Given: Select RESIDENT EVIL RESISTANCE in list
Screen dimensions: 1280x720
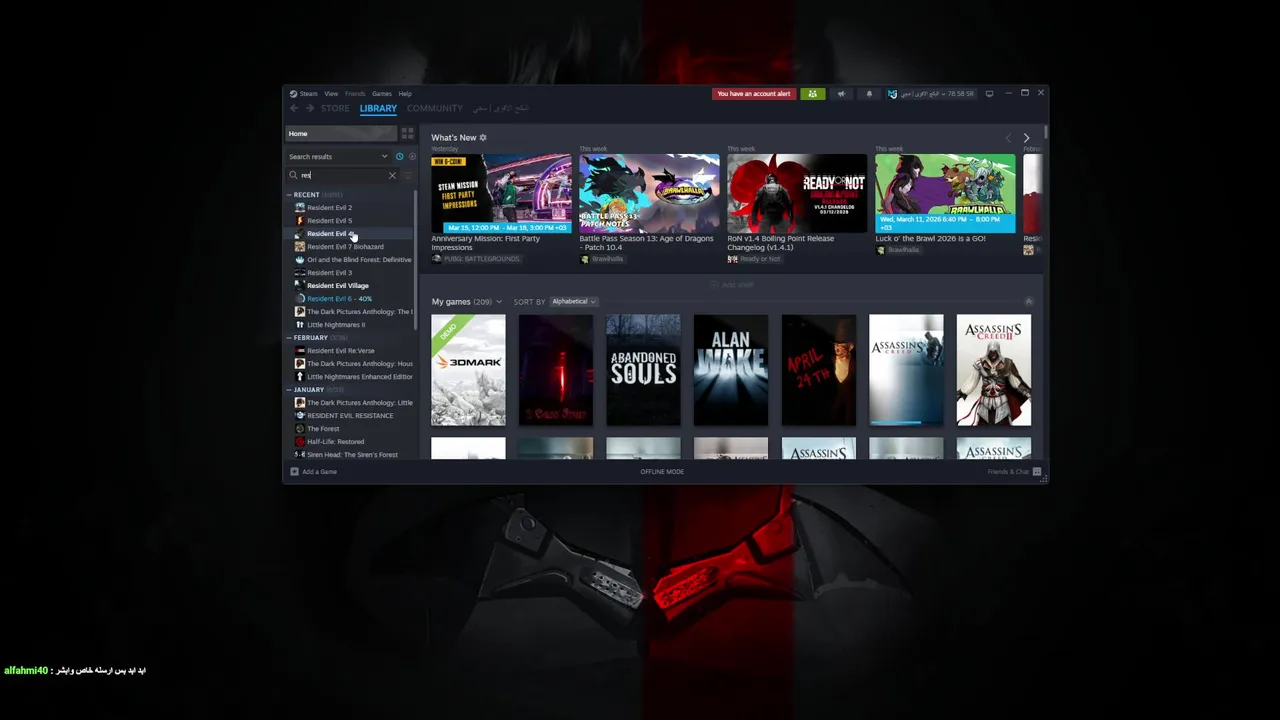Looking at the screenshot, I should [x=350, y=415].
